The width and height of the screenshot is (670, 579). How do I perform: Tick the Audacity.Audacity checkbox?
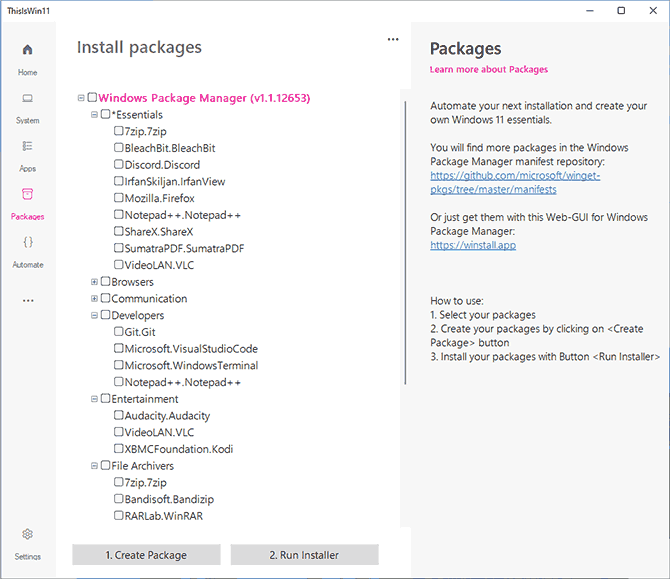(x=119, y=415)
